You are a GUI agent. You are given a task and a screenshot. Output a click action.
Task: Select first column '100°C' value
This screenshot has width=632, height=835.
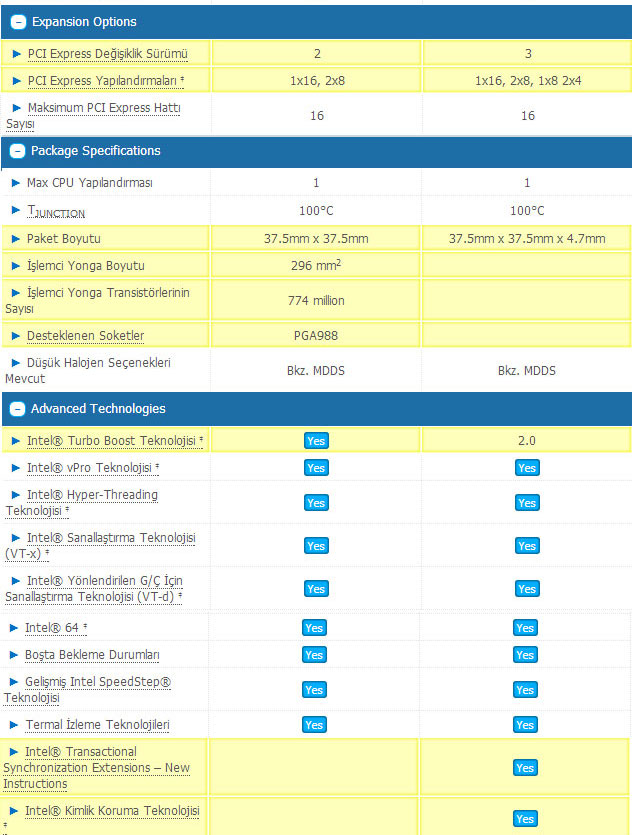pos(316,211)
